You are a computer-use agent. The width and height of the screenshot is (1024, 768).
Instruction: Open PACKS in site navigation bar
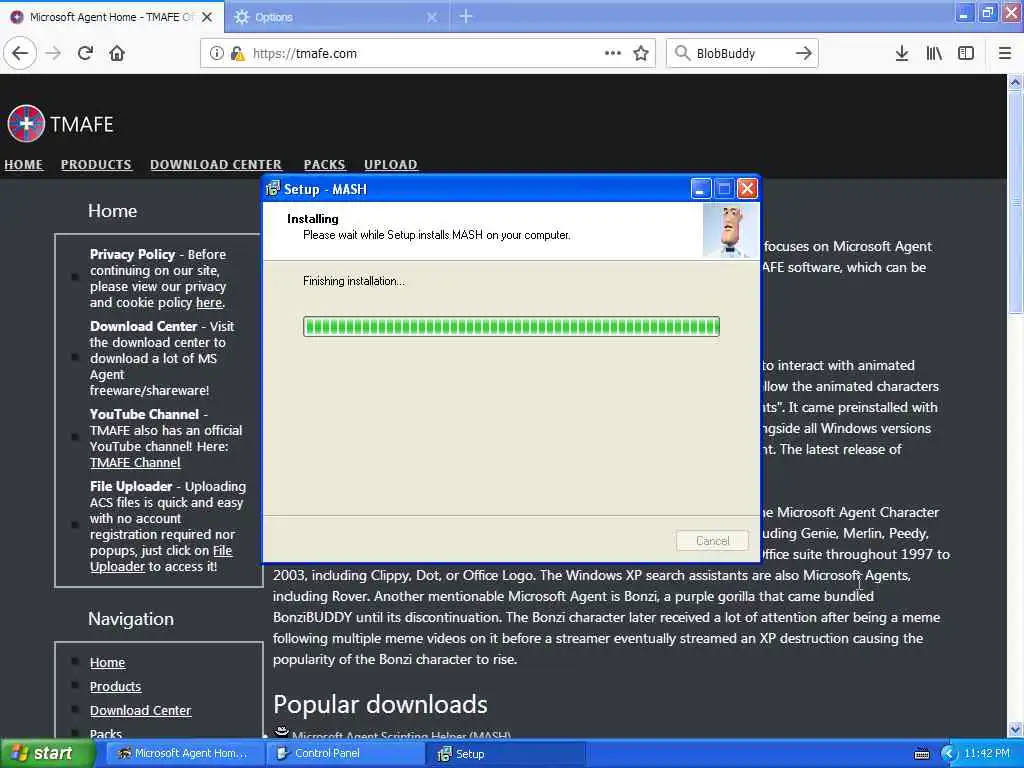click(x=325, y=165)
